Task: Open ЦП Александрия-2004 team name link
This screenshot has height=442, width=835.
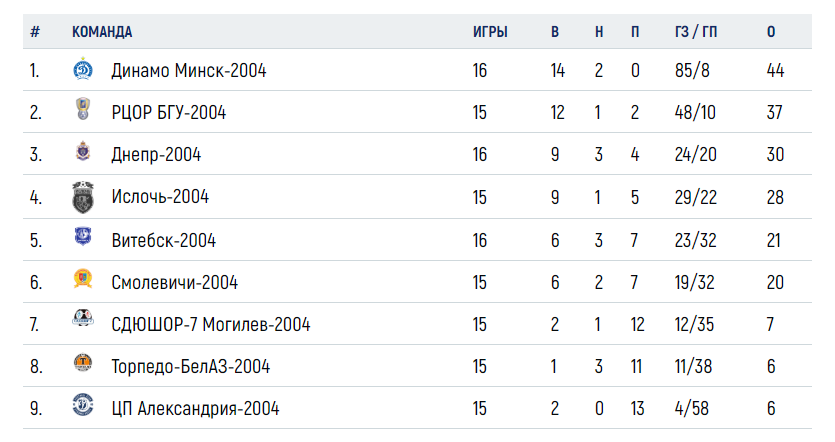Action: pyautogui.click(x=195, y=408)
